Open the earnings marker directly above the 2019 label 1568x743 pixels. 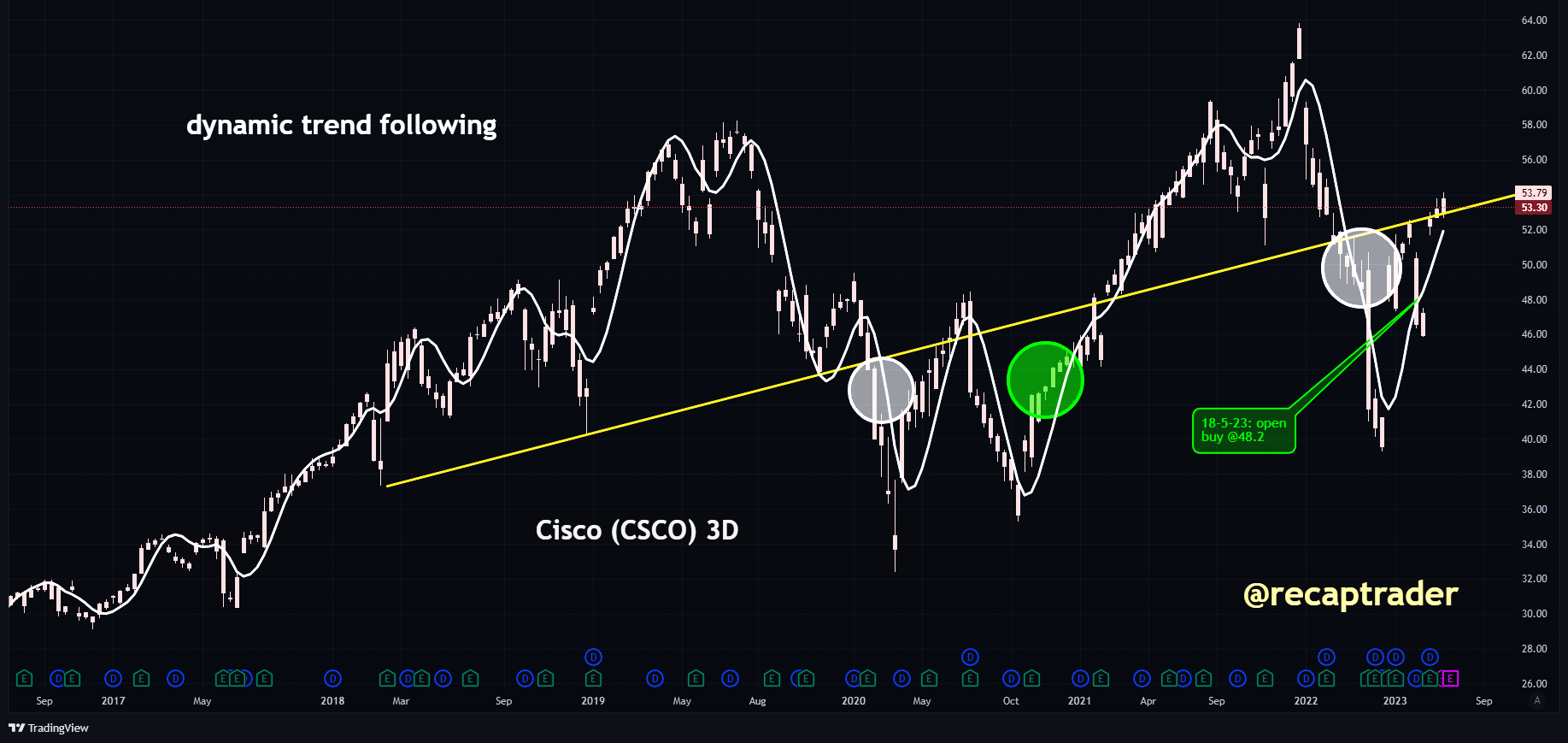[x=593, y=679]
